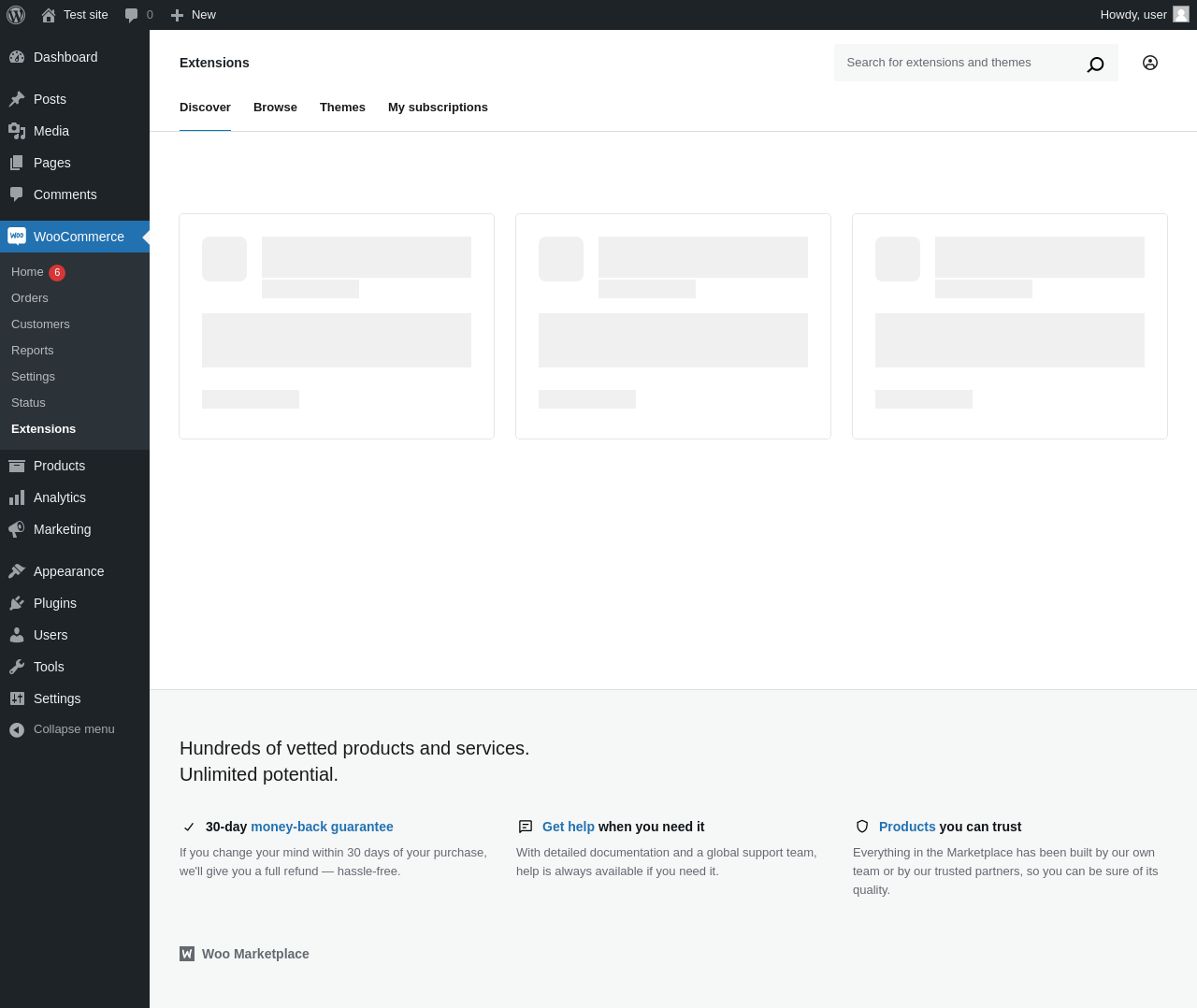The width and height of the screenshot is (1197, 1008).
Task: Open the account user icon
Action: coord(1150,63)
